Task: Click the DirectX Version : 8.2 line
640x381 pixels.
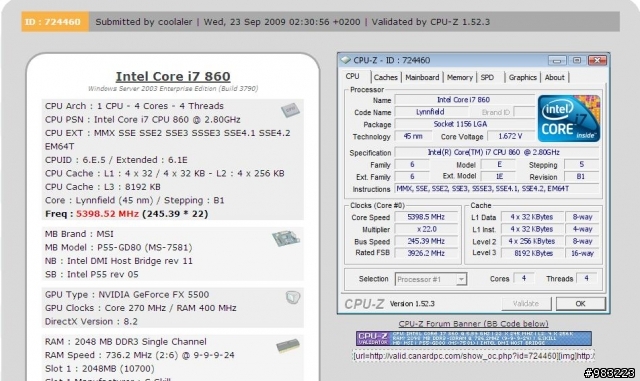Action: click(91, 321)
